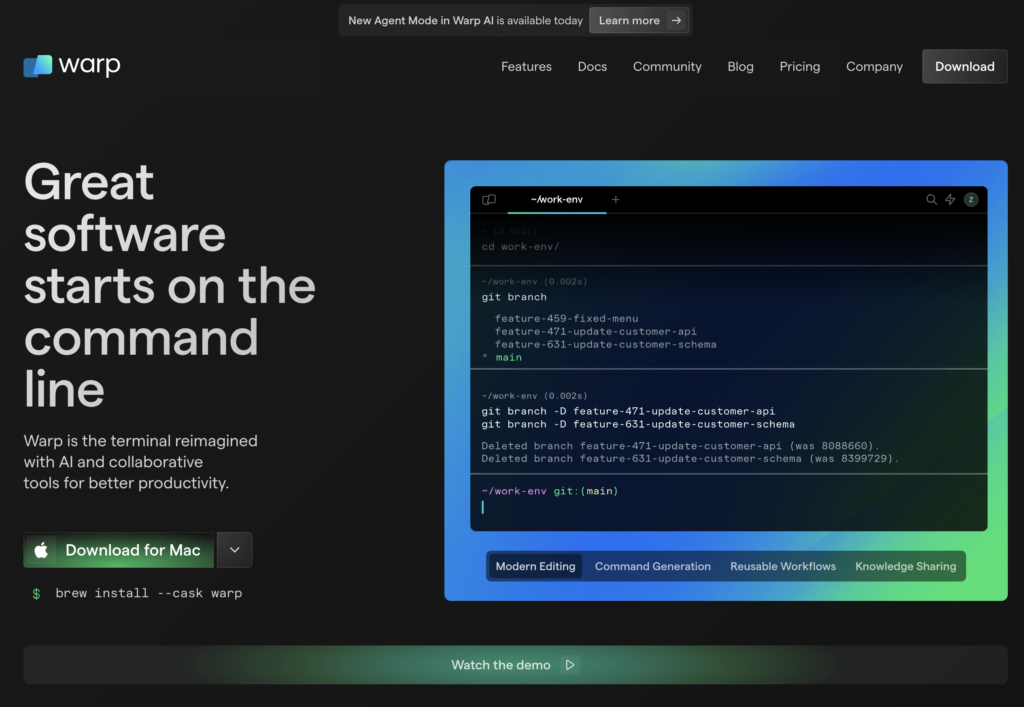Open the Features menu item
1024x707 pixels.
526,67
